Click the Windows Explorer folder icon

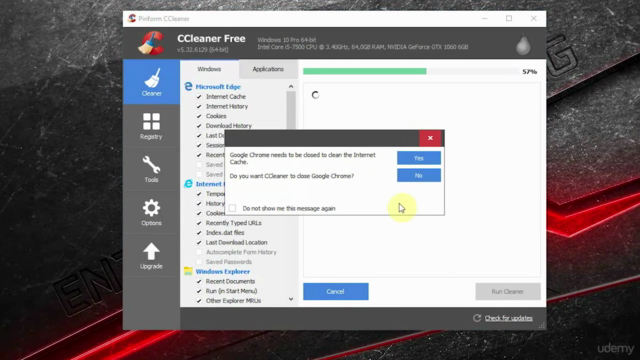188,271
